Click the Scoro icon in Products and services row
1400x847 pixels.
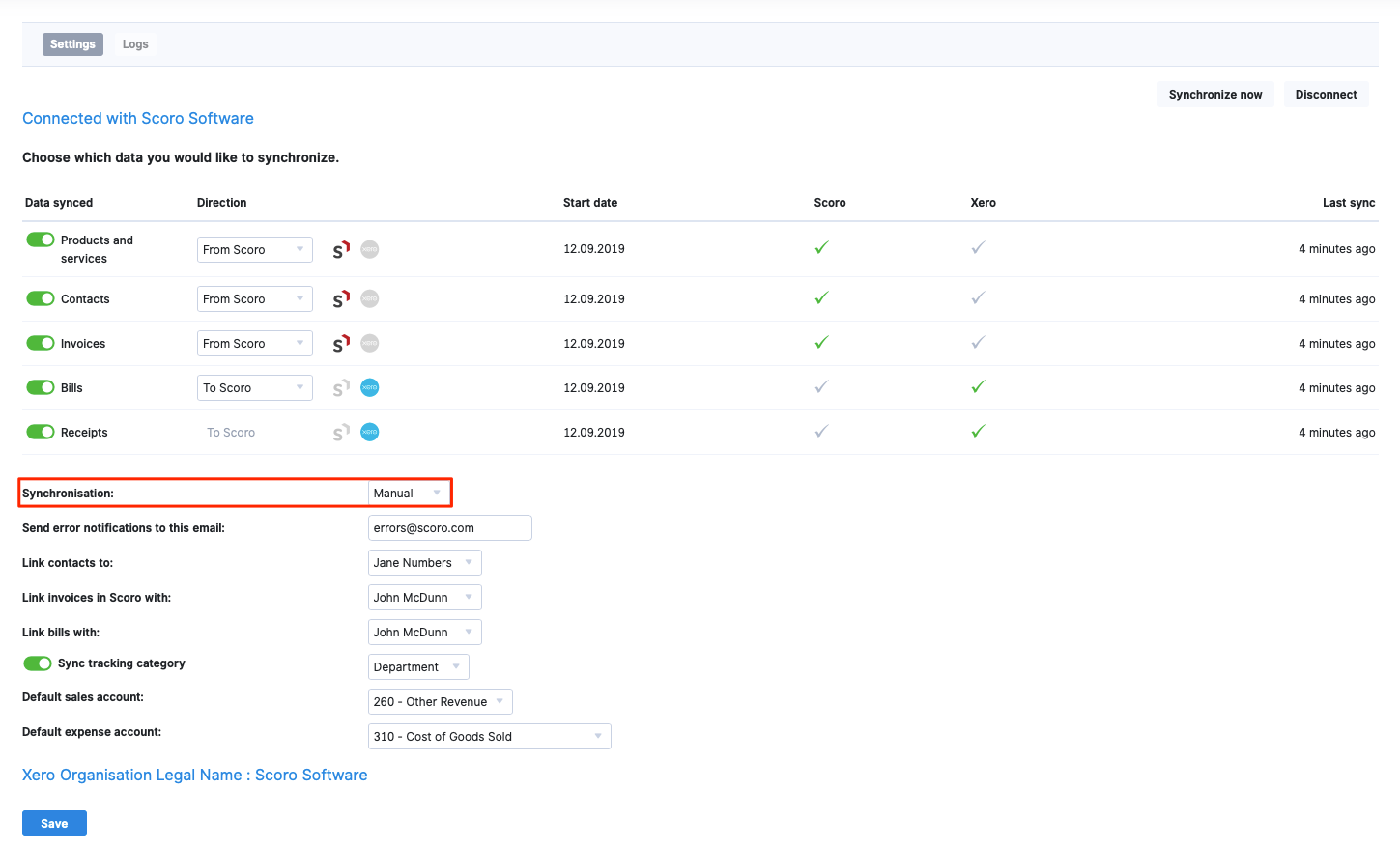coord(341,249)
